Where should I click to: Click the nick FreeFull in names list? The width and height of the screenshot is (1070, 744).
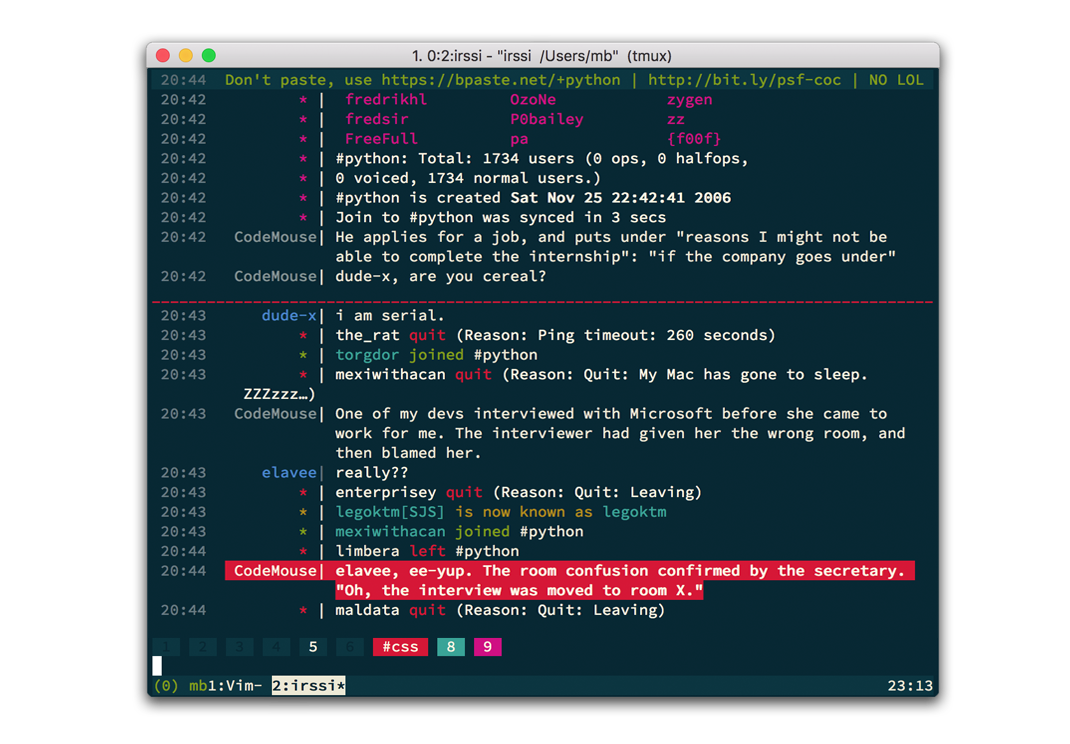(381, 139)
